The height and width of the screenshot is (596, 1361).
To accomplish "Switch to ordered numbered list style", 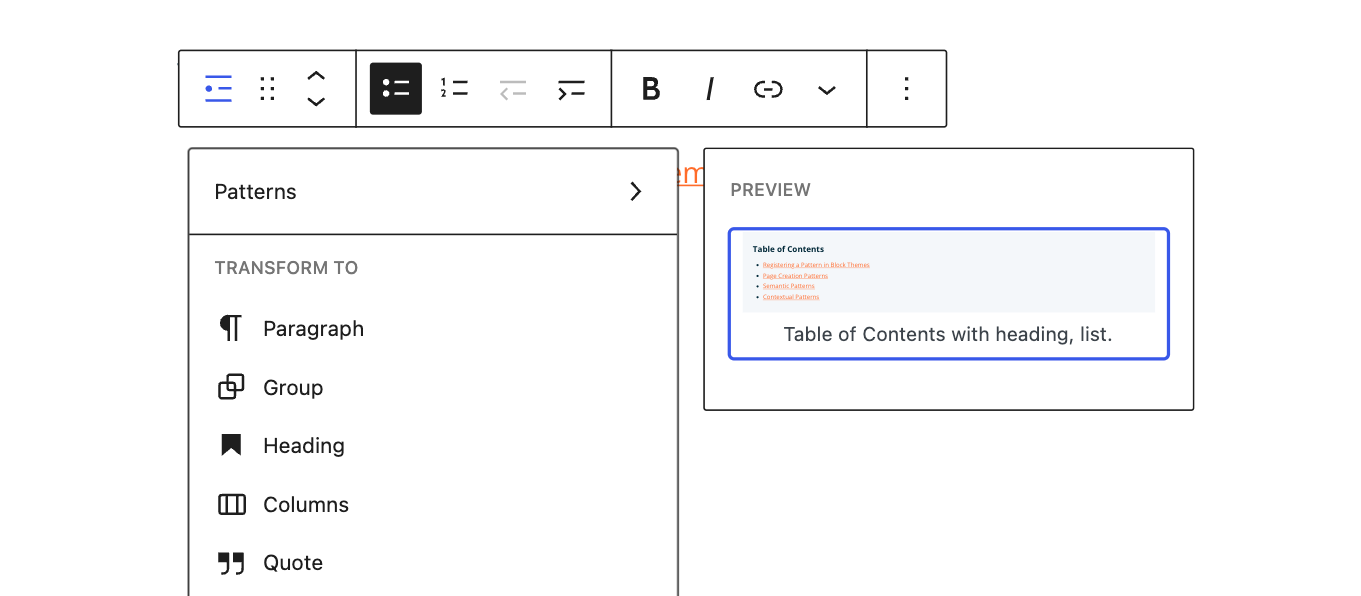I will click(x=454, y=89).
